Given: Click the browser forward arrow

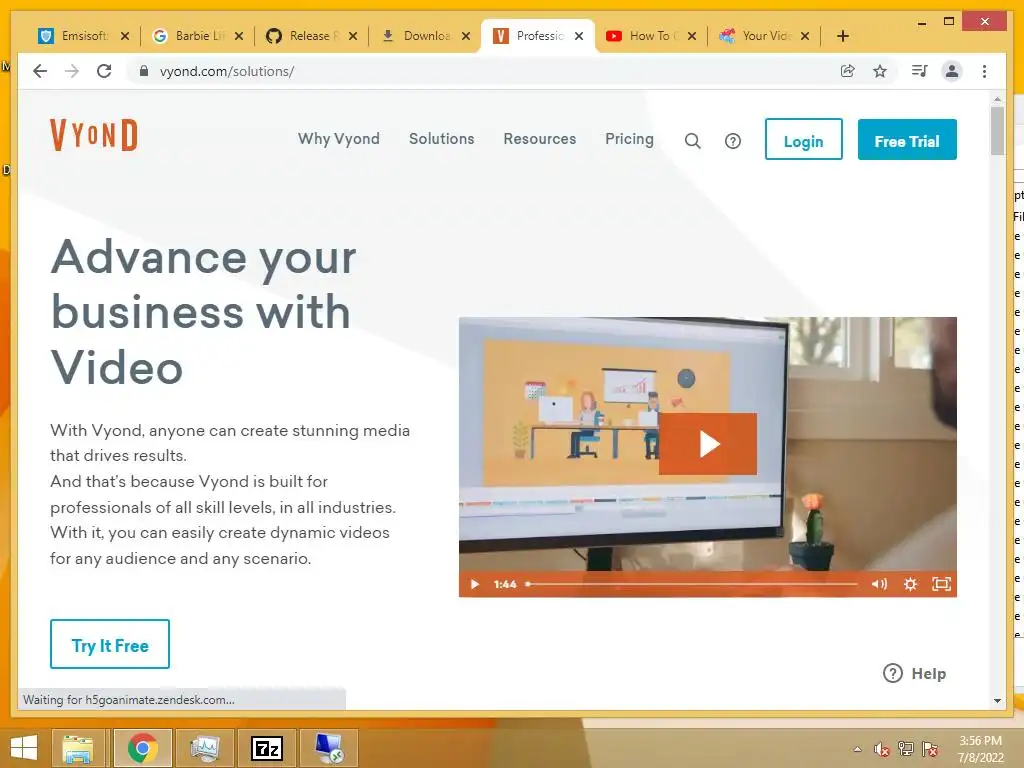Looking at the screenshot, I should [x=72, y=71].
